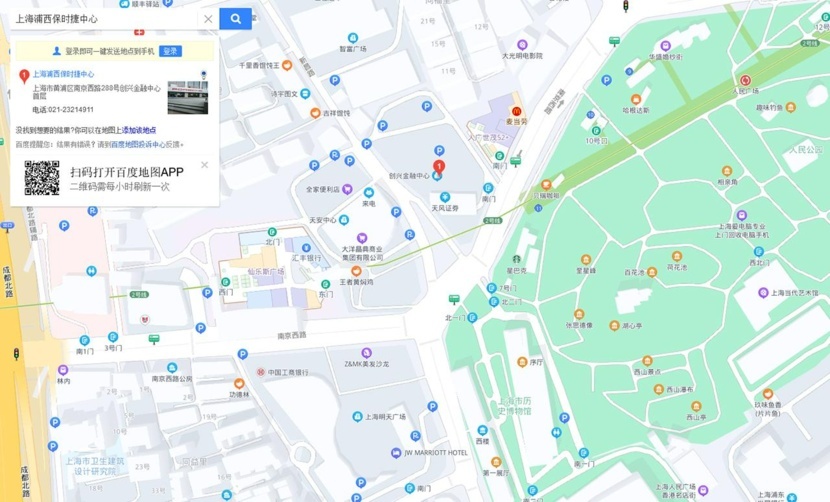Screen dimensions: 830x502
Task: Click the 百花池 scenic icon
Action: click(x=652, y=272)
